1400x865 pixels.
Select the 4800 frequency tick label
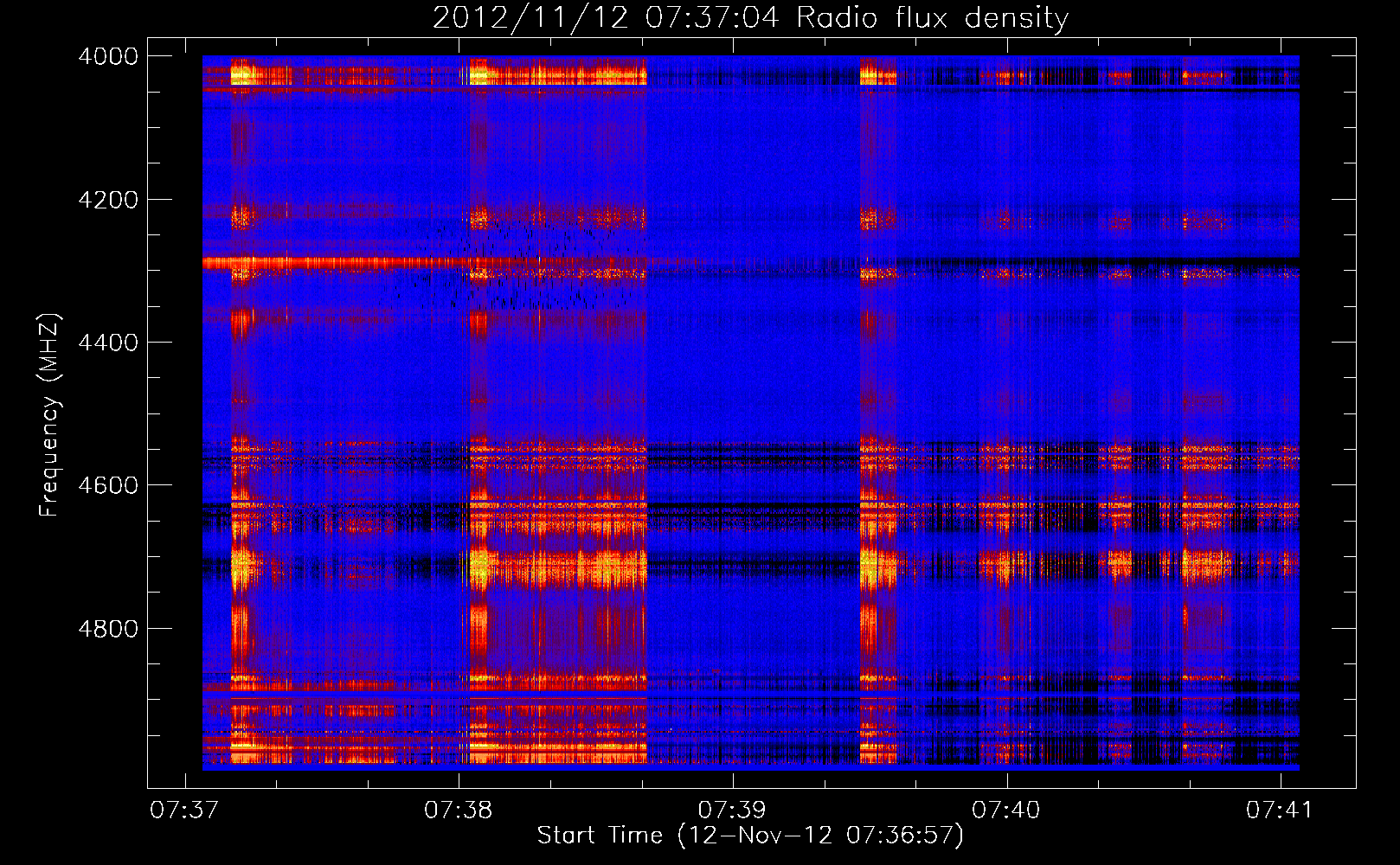(x=108, y=629)
